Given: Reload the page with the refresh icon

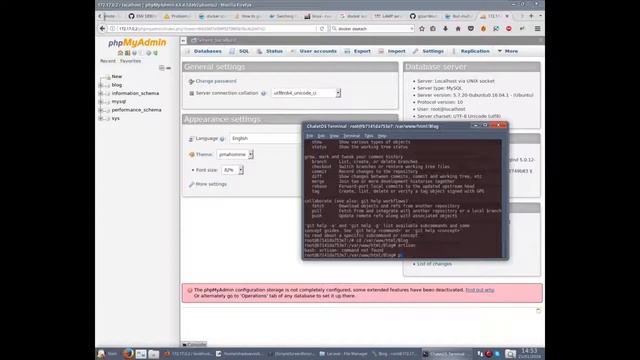Looking at the screenshot, I should [x=322, y=29].
